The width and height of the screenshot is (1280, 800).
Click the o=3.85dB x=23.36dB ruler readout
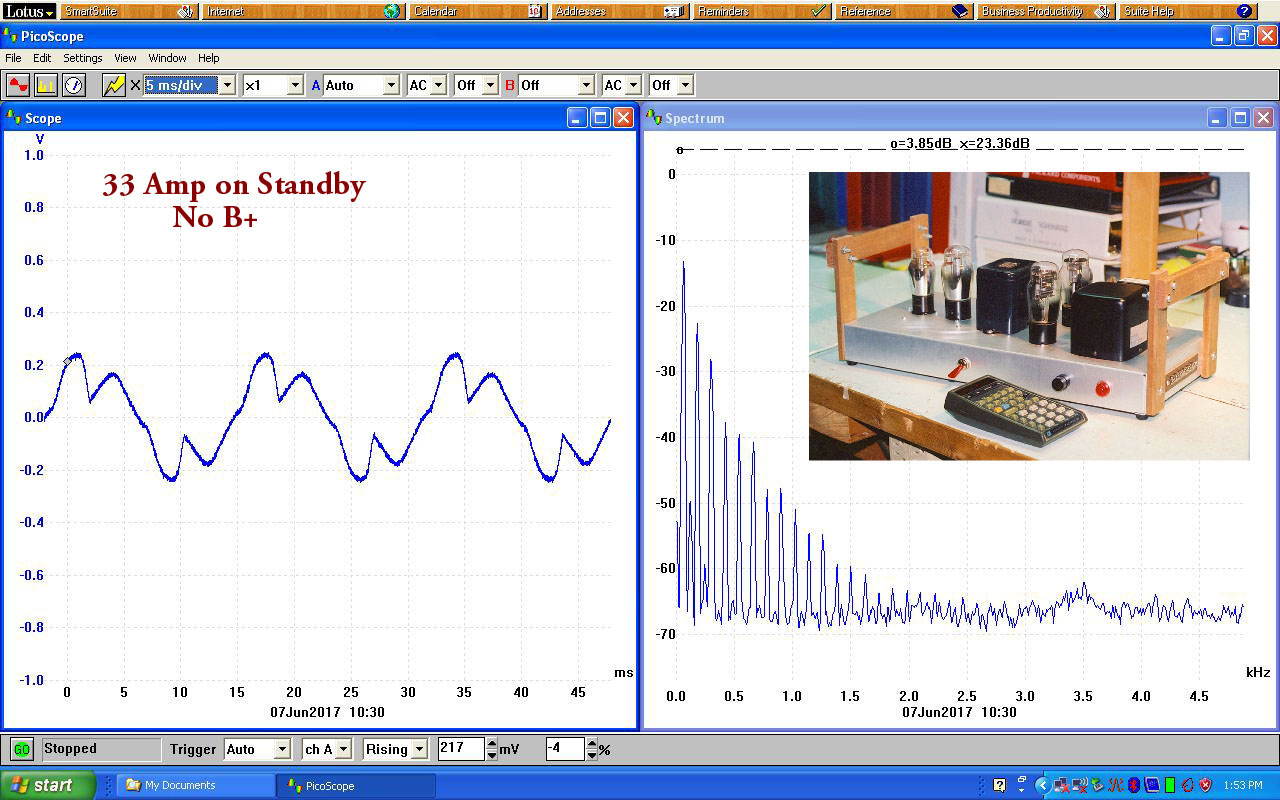(959, 143)
